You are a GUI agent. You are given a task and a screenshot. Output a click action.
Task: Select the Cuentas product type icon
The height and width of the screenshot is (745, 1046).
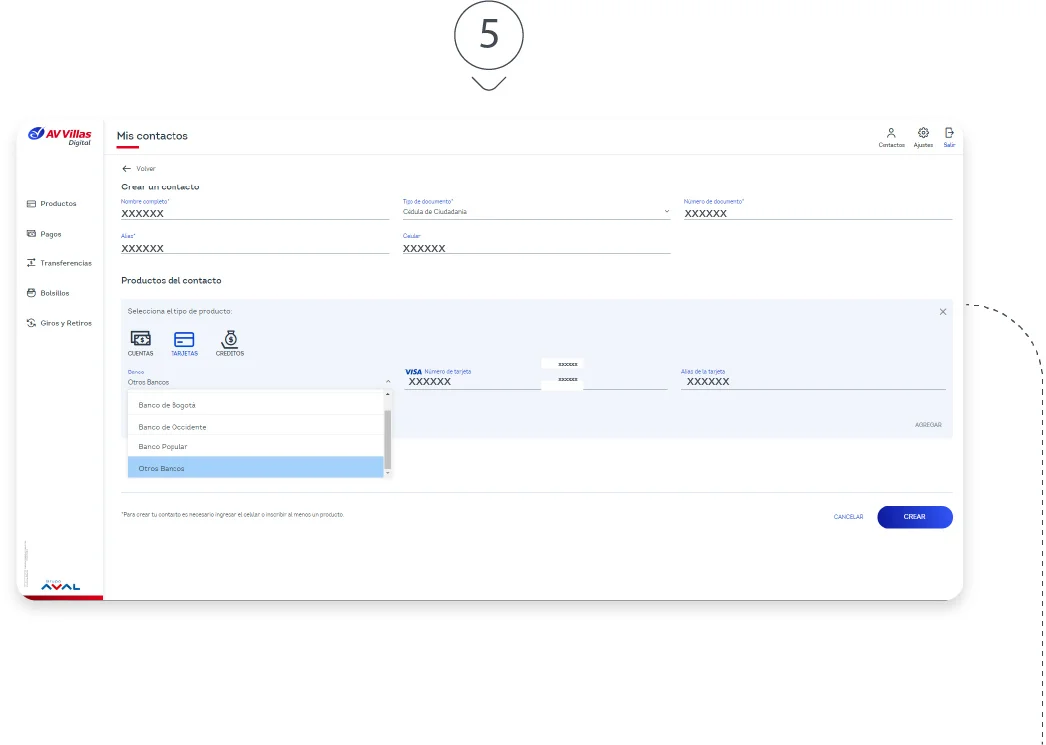[x=140, y=339]
